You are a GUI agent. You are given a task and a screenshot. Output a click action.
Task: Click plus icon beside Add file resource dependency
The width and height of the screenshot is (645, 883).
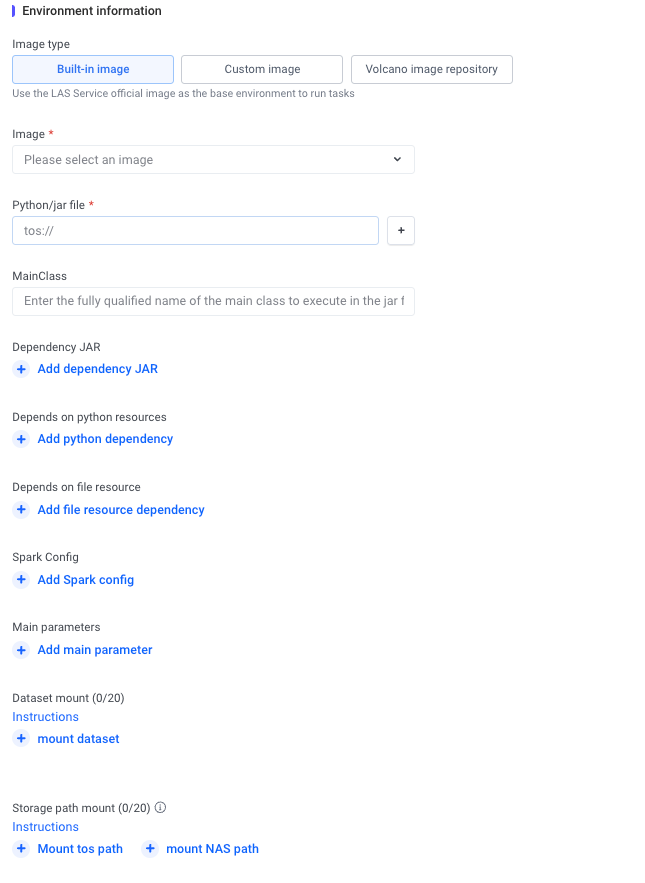coord(21,510)
